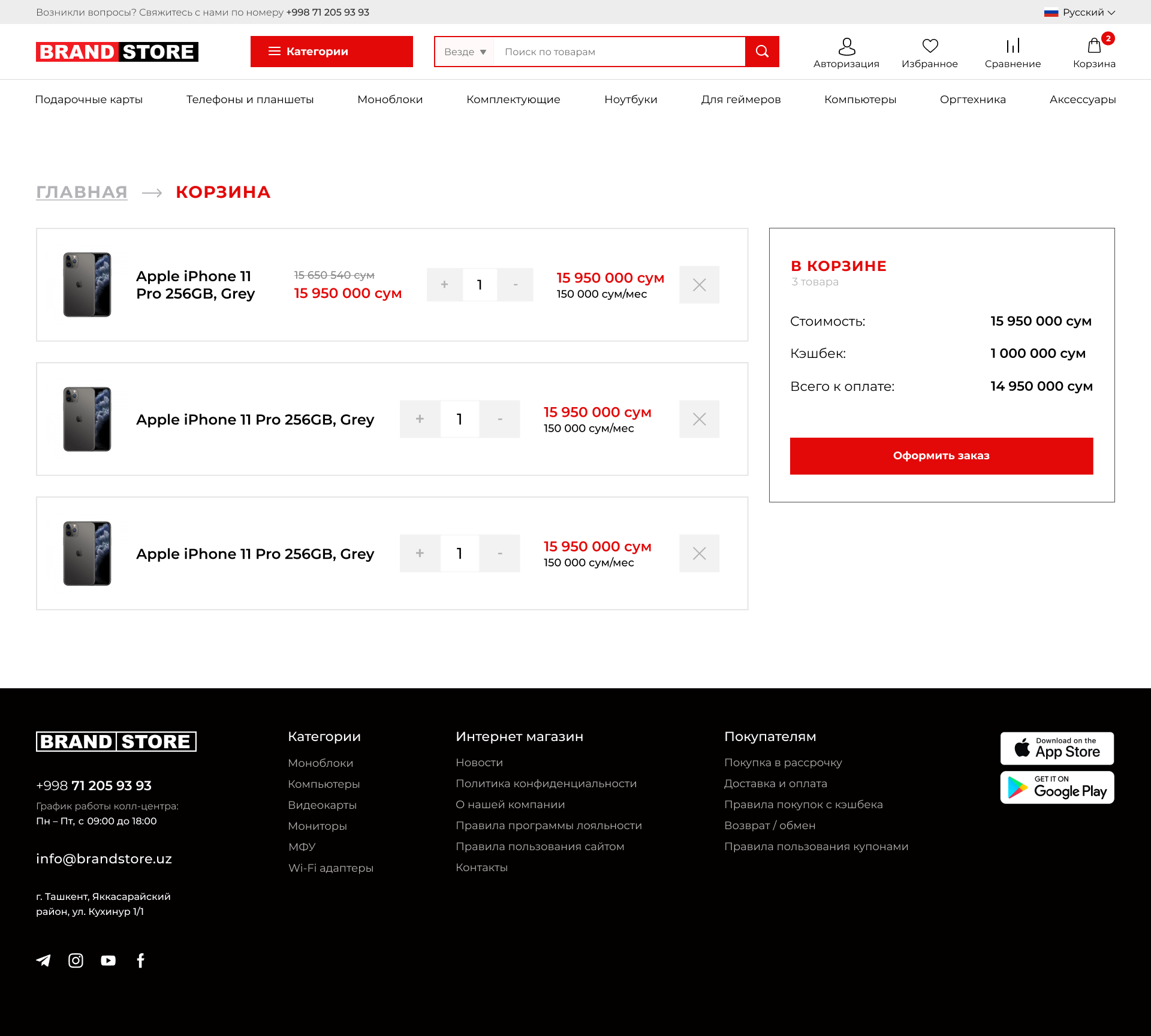This screenshot has width=1151, height=1036.
Task: Open Комплектующие menu item
Action: coord(513,100)
